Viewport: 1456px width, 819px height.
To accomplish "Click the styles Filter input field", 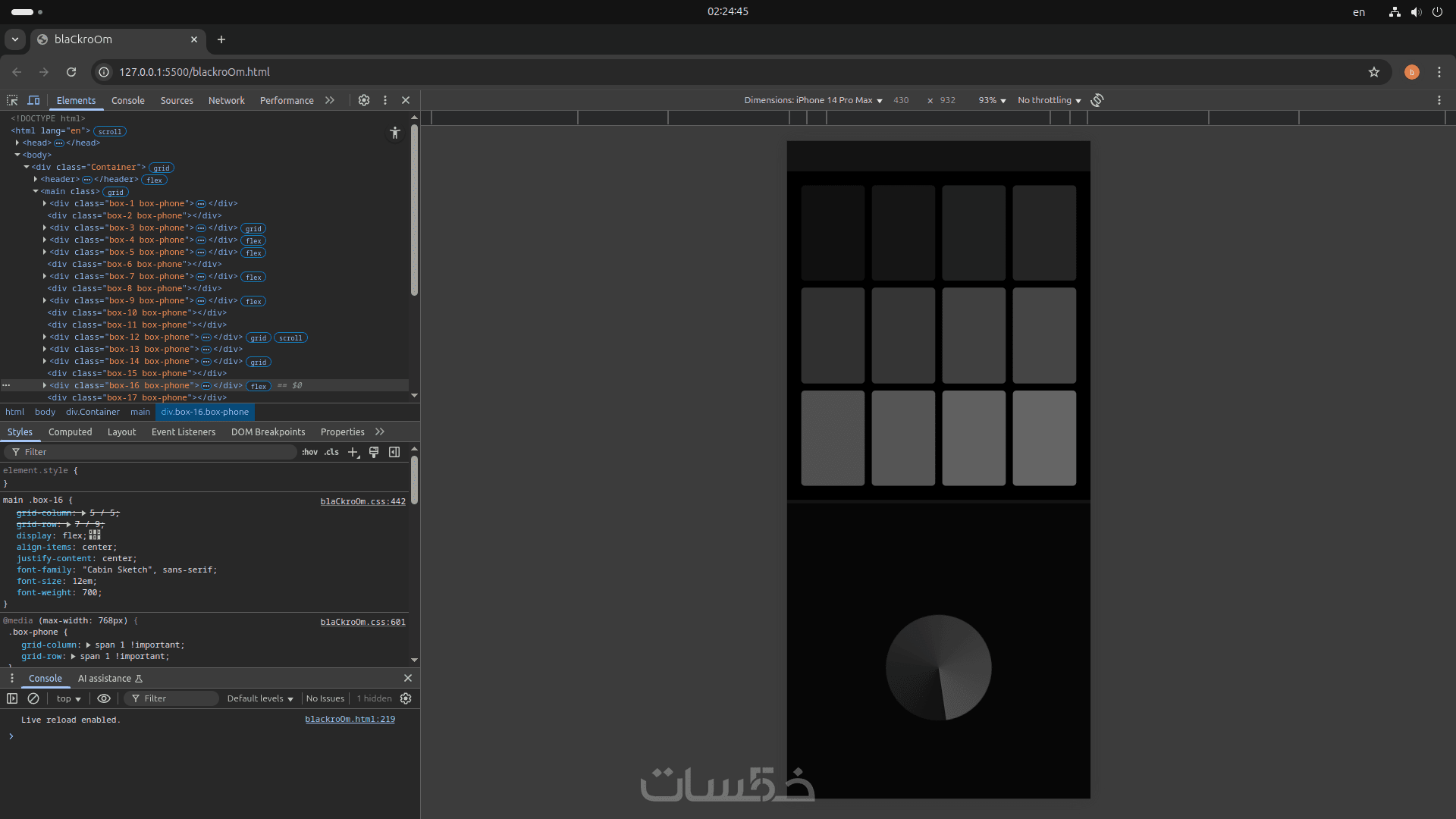I will 155,452.
